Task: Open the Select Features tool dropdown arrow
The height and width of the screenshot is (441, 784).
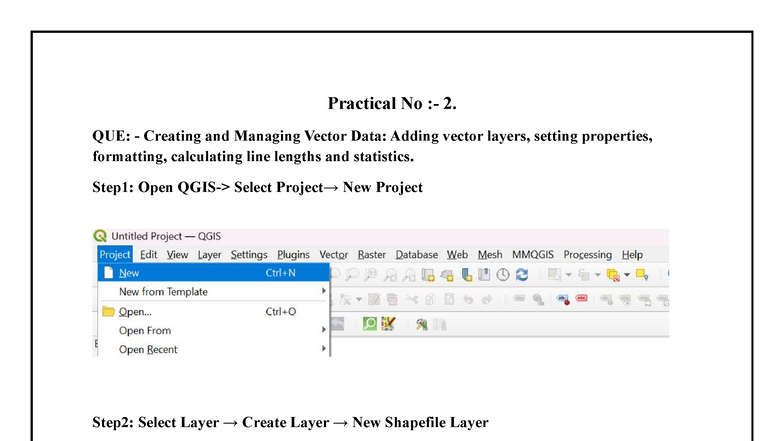Action: [568, 275]
